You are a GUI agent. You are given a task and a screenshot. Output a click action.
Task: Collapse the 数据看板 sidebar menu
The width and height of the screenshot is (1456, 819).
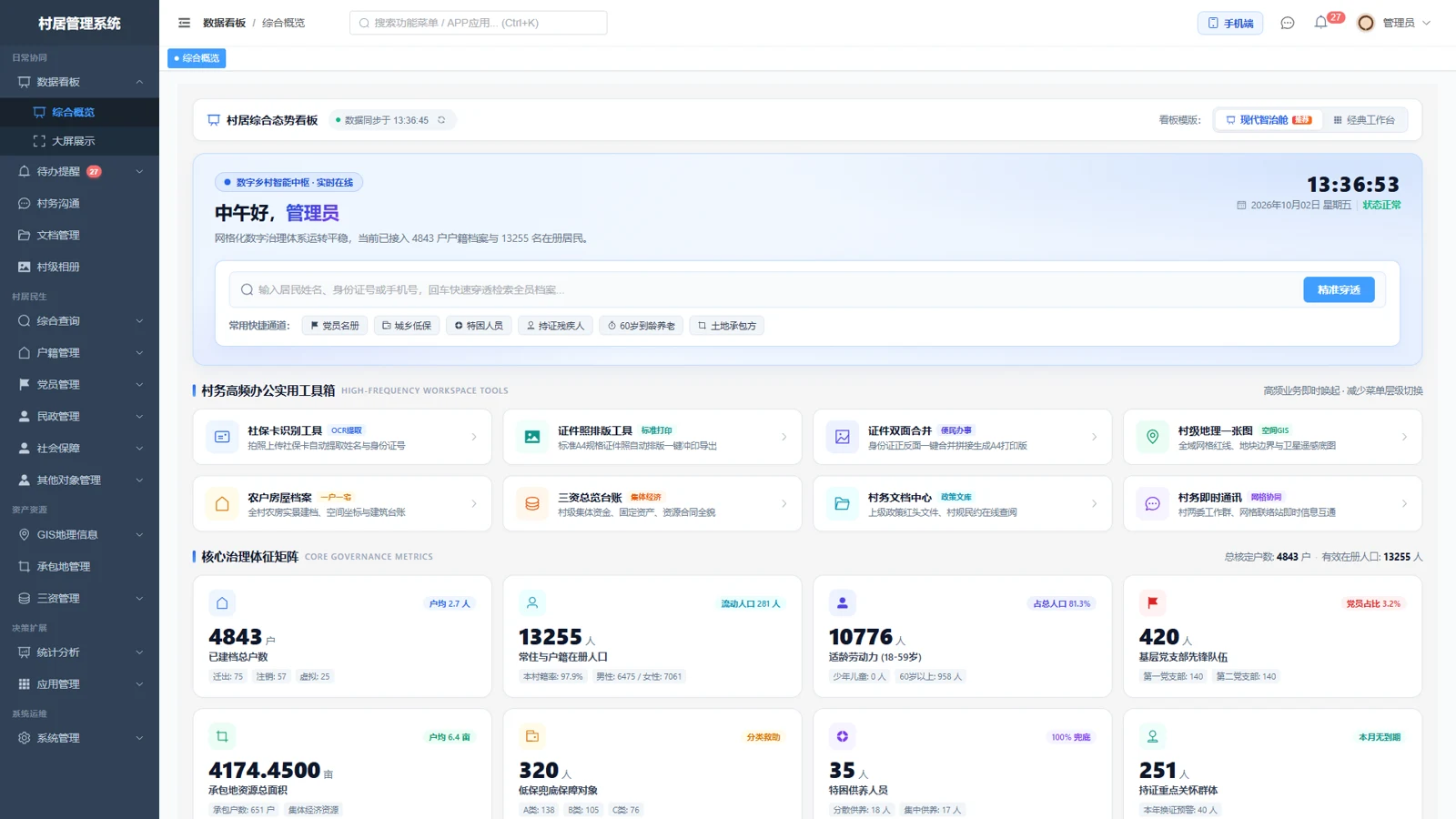pyautogui.click(x=79, y=82)
